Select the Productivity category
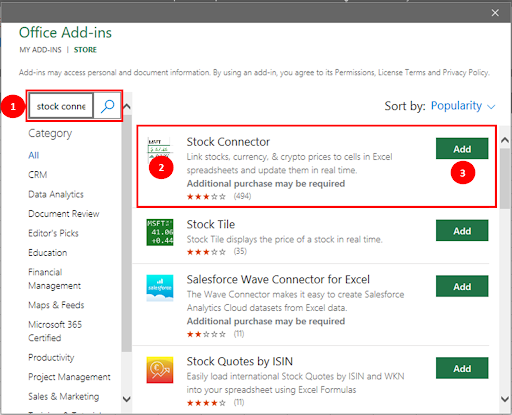 pyautogui.click(x=51, y=357)
